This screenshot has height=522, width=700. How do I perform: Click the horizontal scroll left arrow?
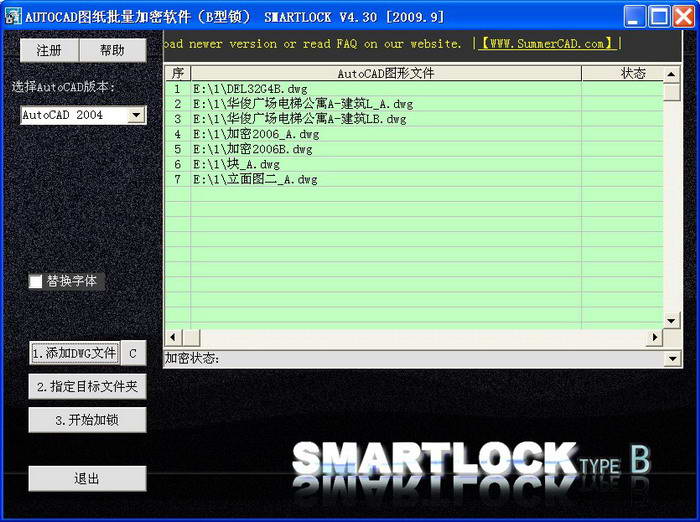174,337
